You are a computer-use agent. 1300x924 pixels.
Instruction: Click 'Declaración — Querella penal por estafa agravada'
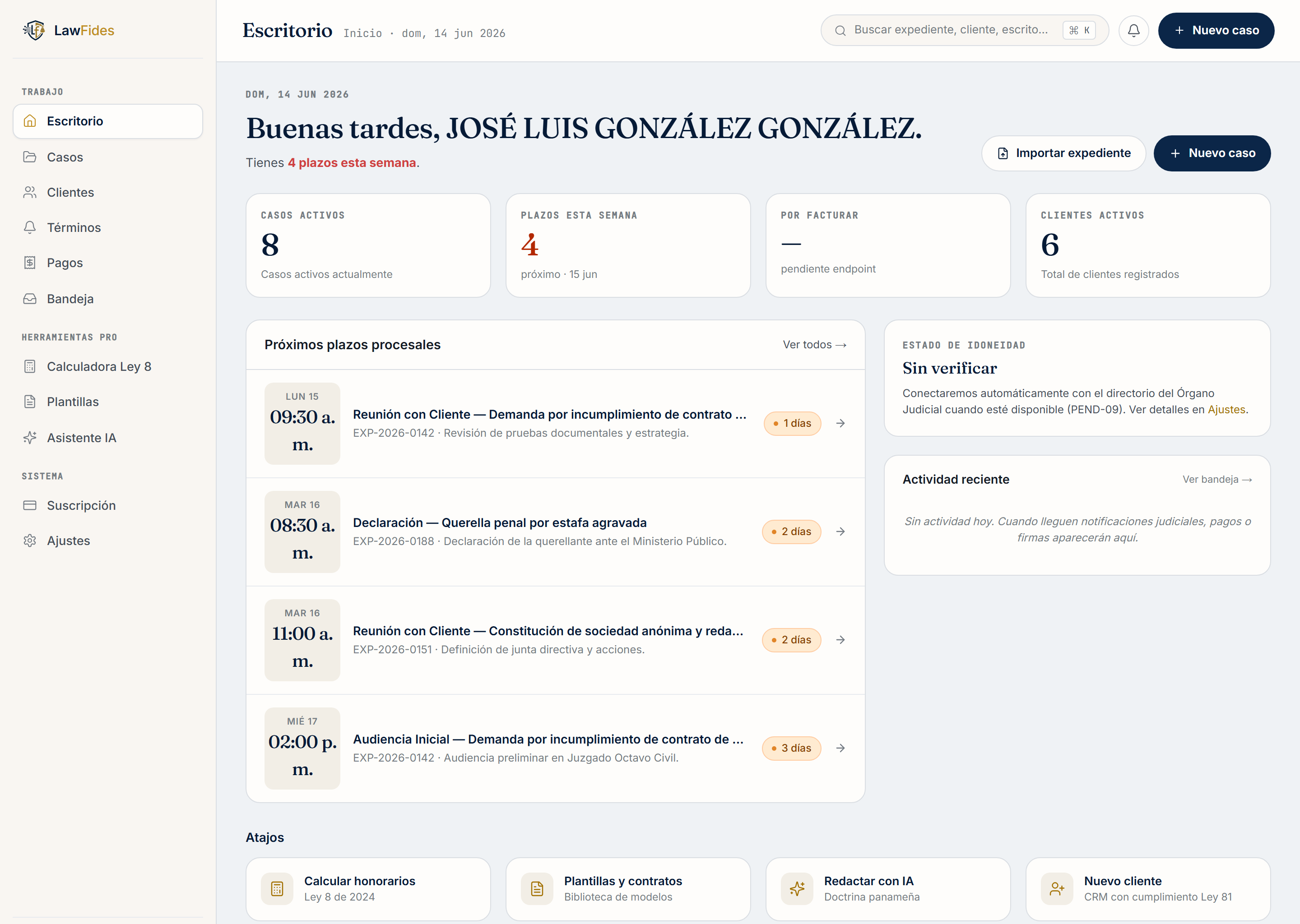tap(500, 523)
